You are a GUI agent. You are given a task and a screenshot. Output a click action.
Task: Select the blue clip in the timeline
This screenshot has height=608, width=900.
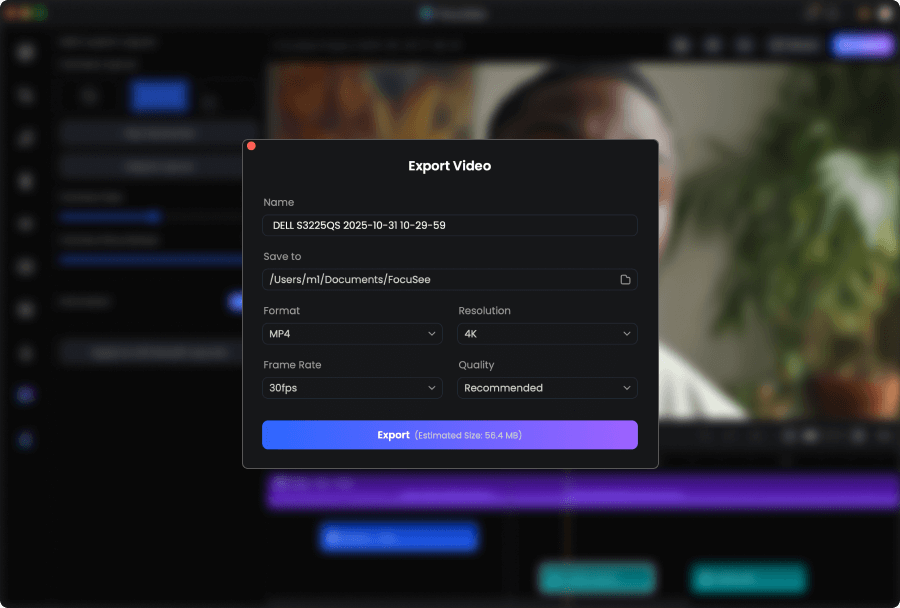[398, 539]
